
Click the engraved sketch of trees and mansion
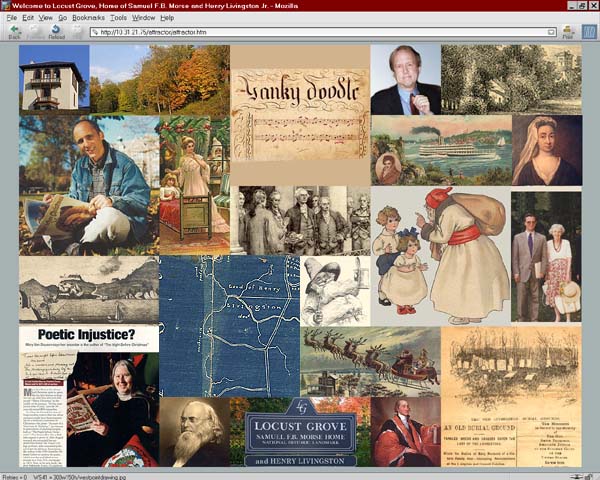[511, 80]
